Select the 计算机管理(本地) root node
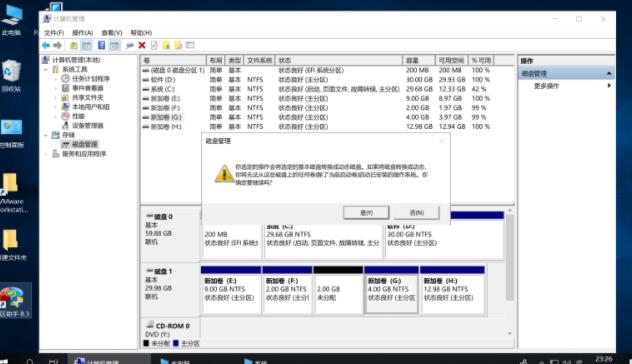This screenshot has height=364, width=632. [x=76, y=60]
